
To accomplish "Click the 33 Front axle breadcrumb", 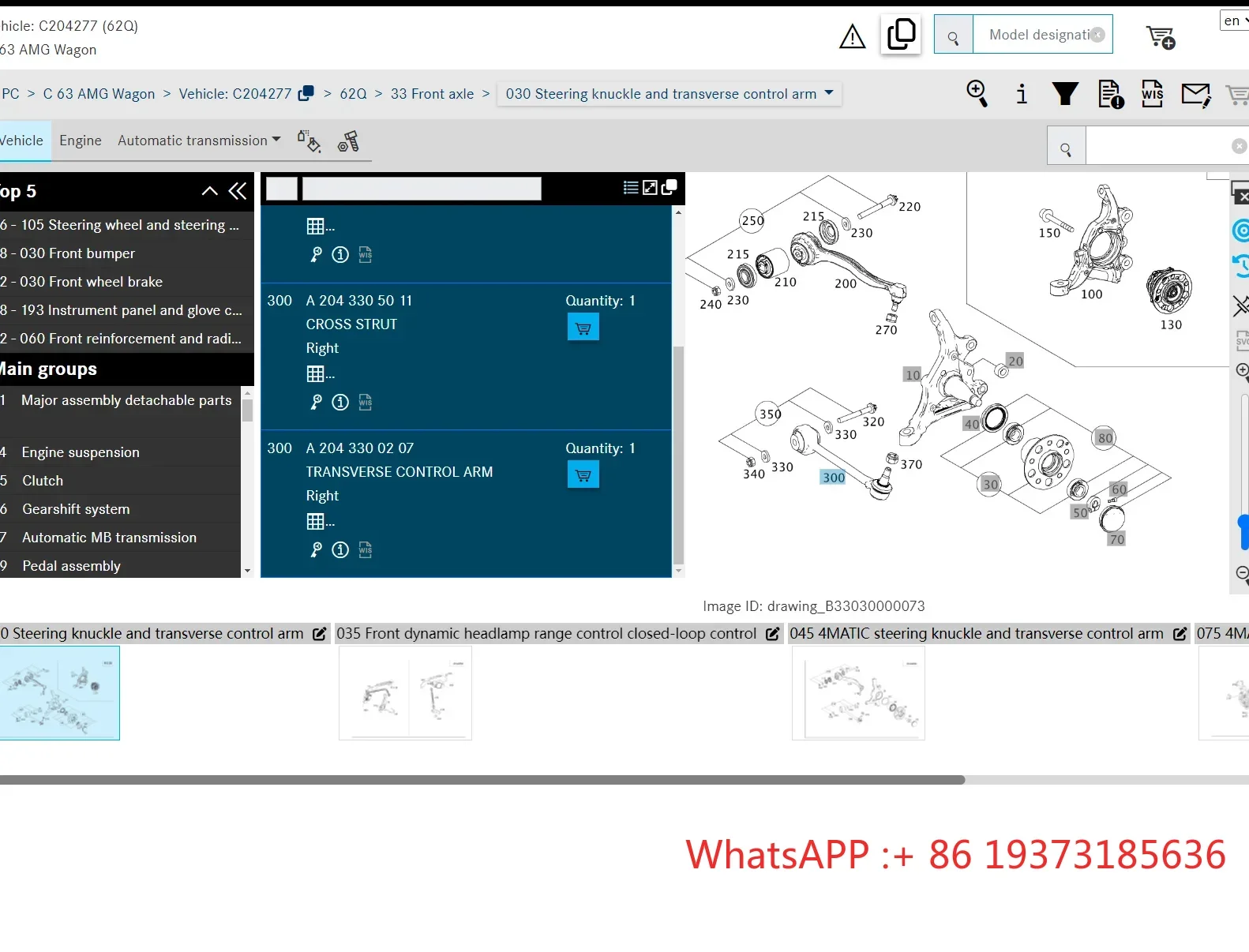I will pyautogui.click(x=432, y=94).
